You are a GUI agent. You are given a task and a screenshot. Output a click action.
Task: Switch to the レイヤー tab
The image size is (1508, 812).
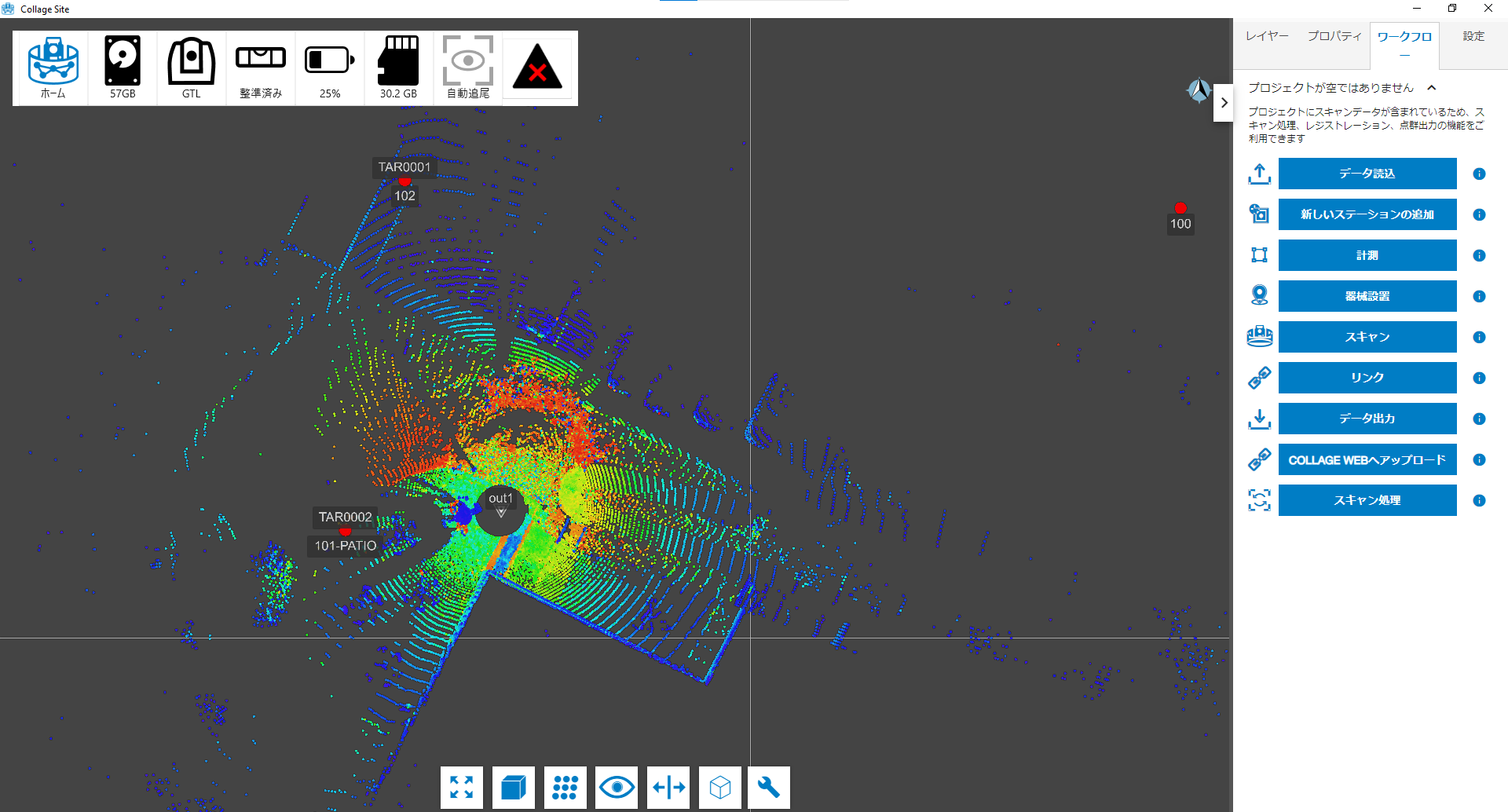tap(1267, 36)
